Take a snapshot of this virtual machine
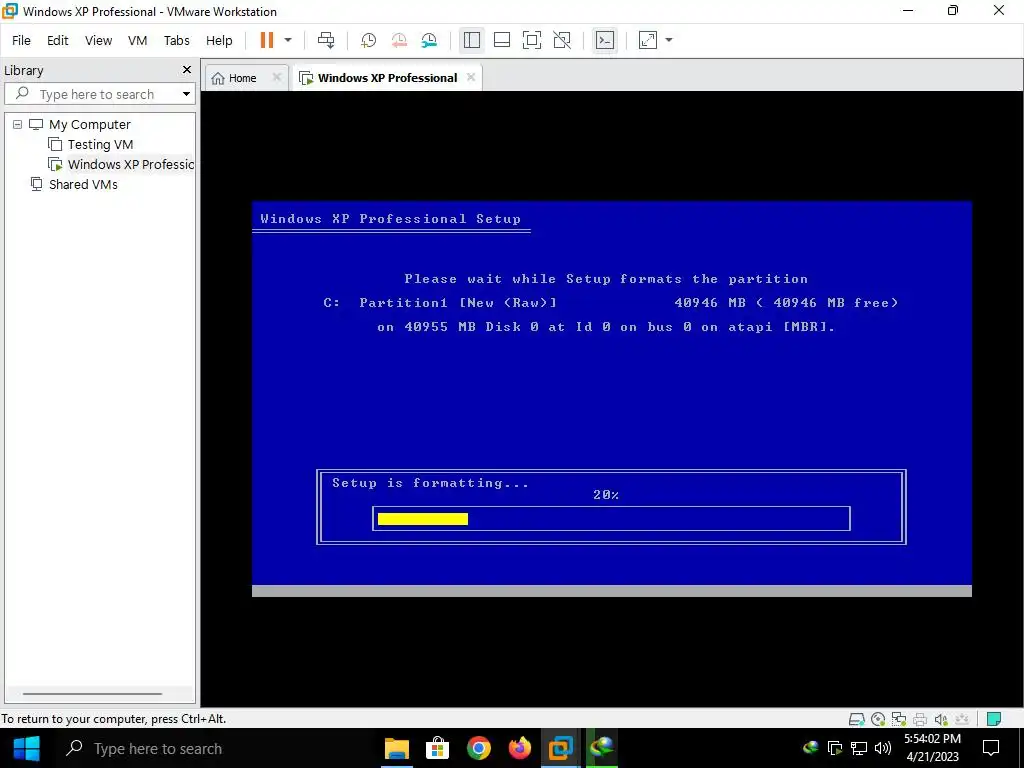1024x768 pixels. [x=368, y=40]
